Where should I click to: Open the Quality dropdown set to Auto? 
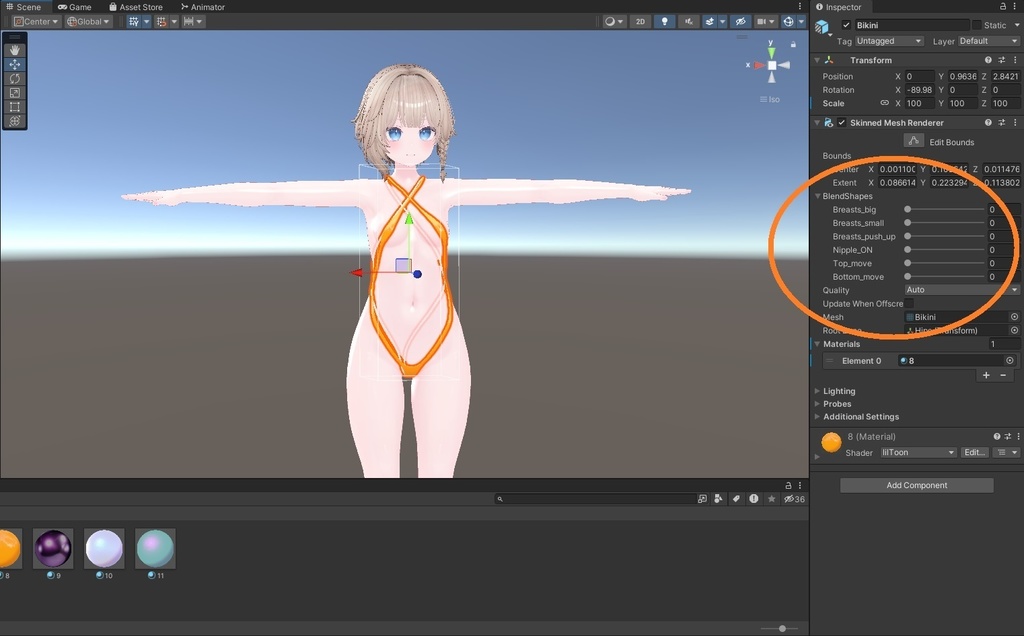click(x=962, y=290)
